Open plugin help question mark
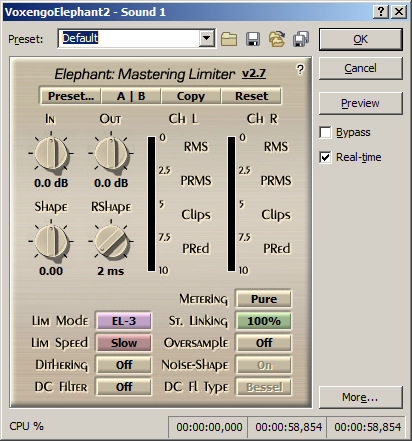The image size is (412, 441). (x=300, y=70)
